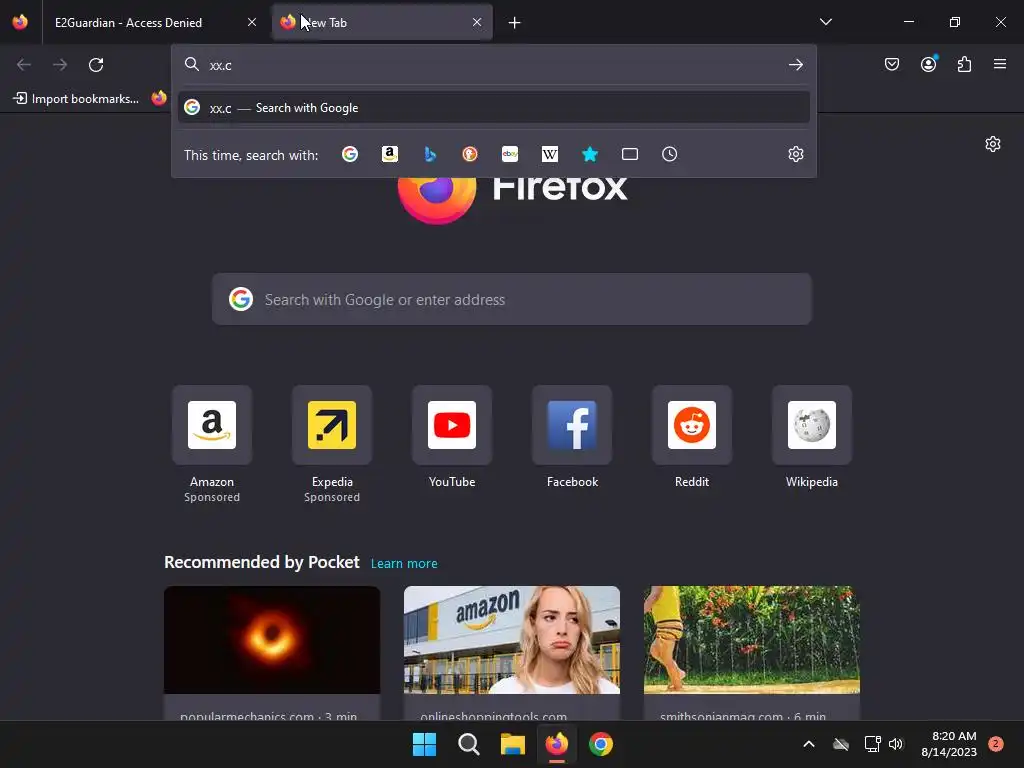Screen dimensions: 1024x768
Task: Close the E2Guardian Access Denied tab
Action: (x=252, y=22)
